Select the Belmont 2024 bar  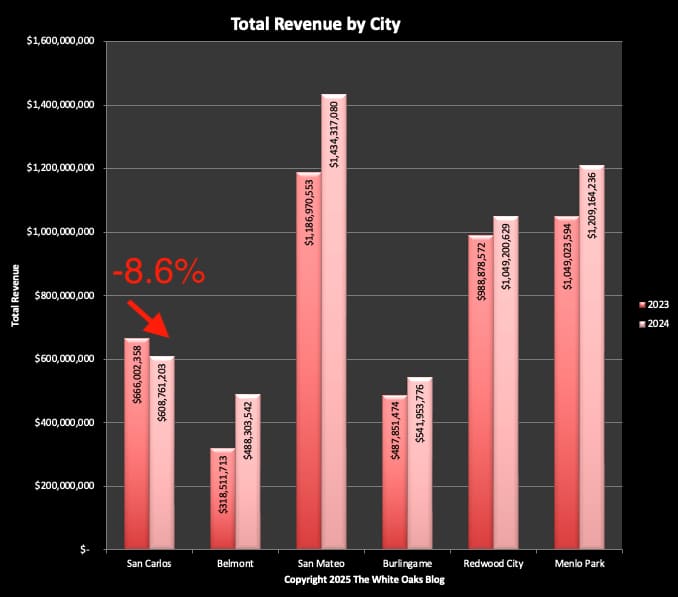[x=246, y=470]
